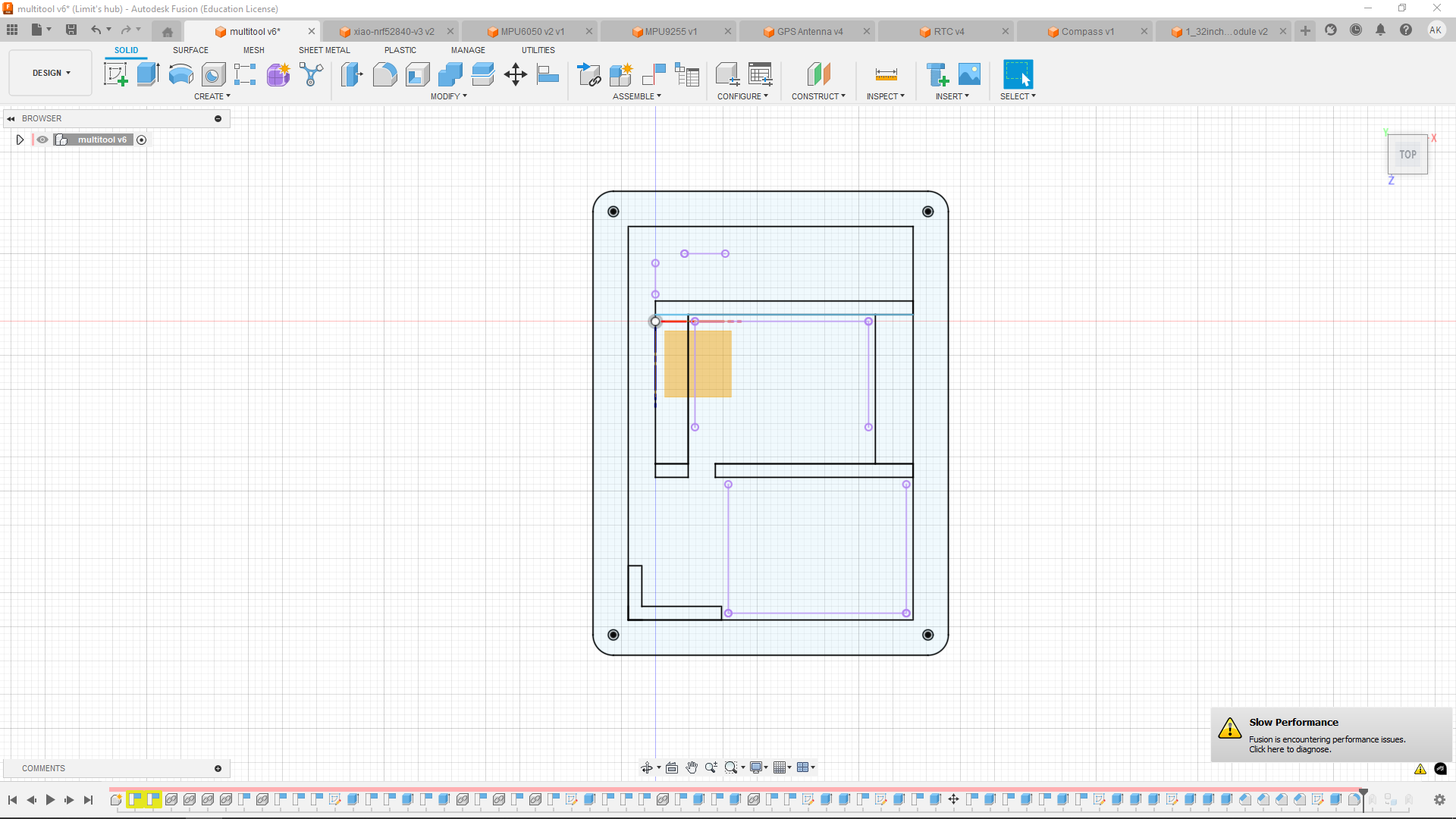Screen dimensions: 1456x819
Task: Select the Revolve tool
Action: tap(180, 74)
